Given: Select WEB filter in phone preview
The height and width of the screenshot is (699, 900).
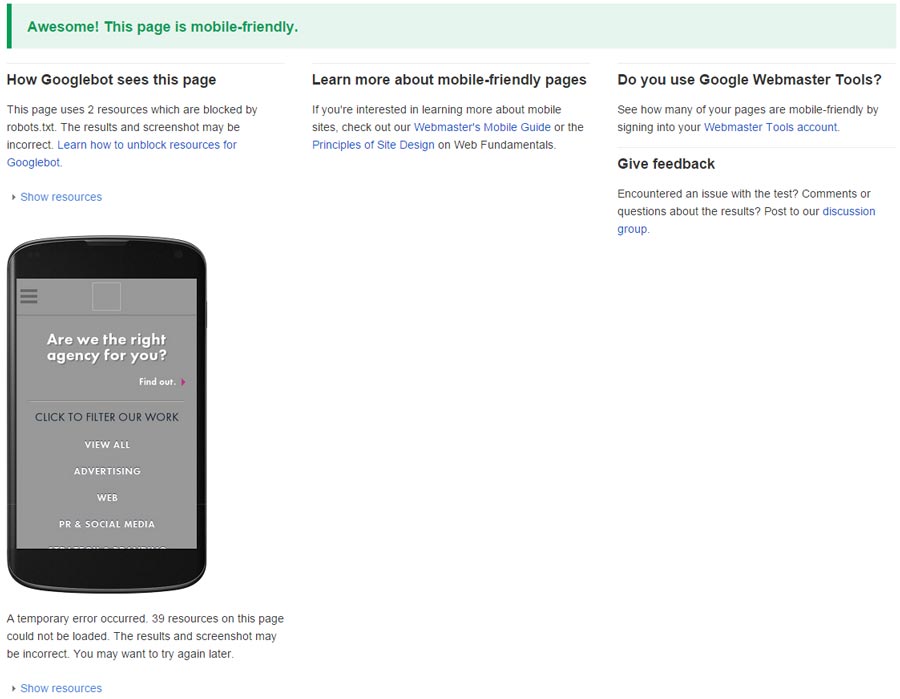Looking at the screenshot, I should pos(107,498).
